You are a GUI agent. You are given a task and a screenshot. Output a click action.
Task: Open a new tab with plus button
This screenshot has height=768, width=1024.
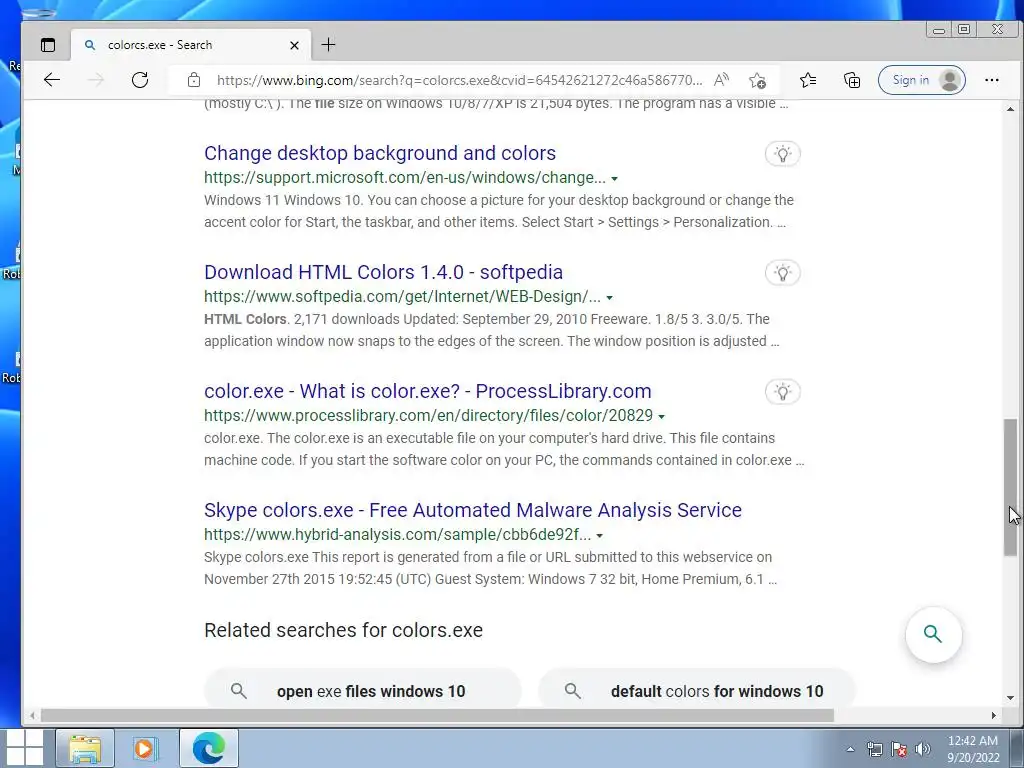328,44
